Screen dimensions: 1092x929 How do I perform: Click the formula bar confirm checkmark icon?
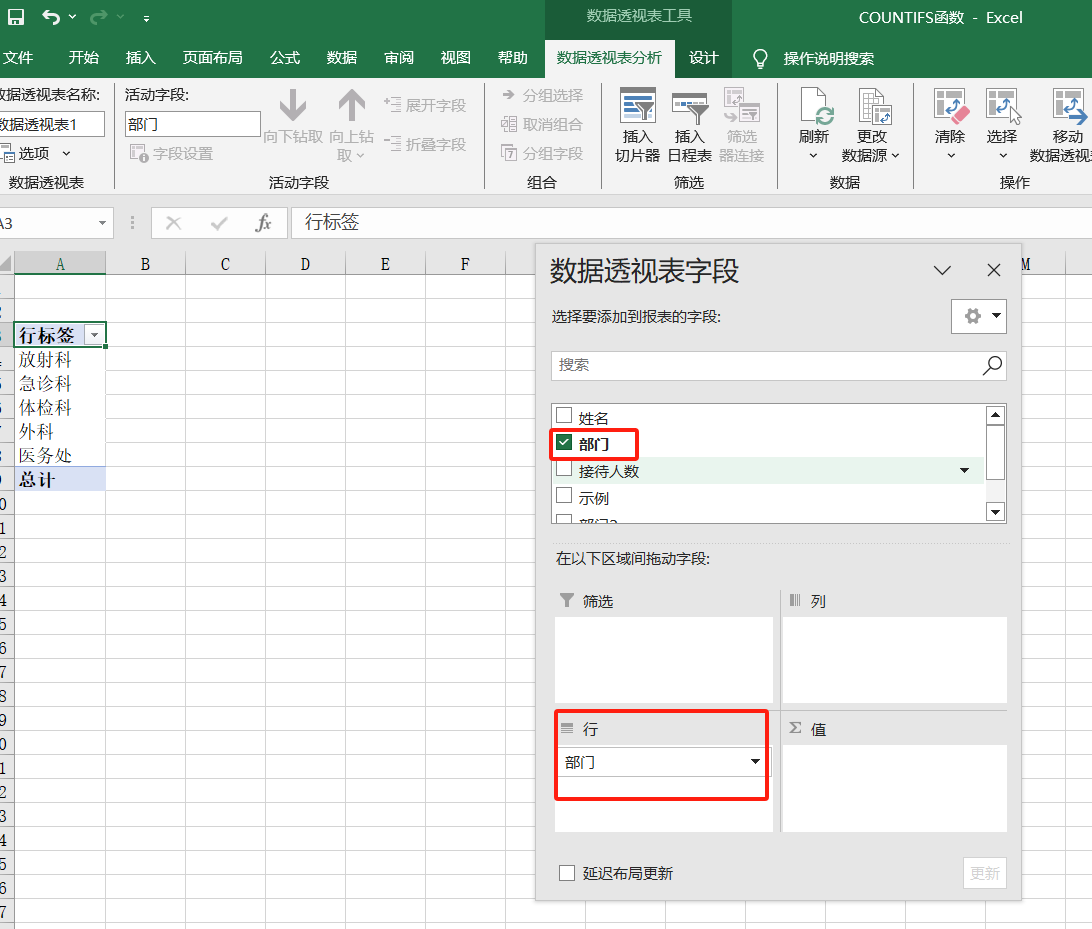pos(219,223)
